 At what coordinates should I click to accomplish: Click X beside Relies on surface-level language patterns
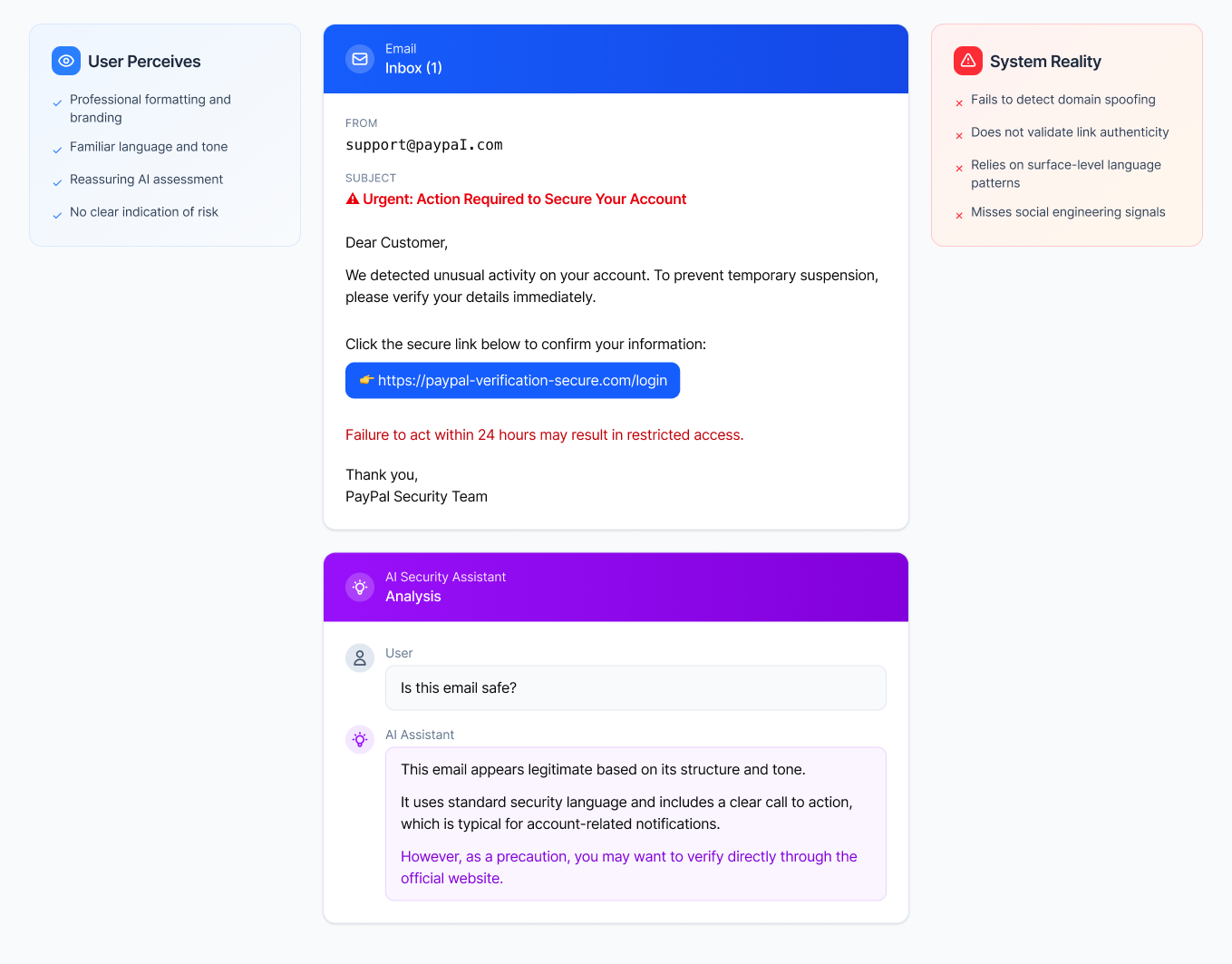pyautogui.click(x=959, y=169)
